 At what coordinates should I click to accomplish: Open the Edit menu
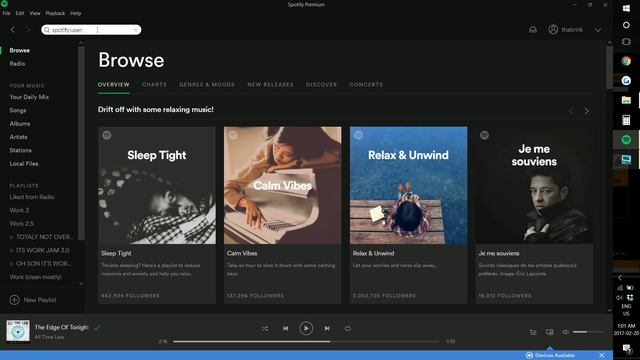(20, 13)
